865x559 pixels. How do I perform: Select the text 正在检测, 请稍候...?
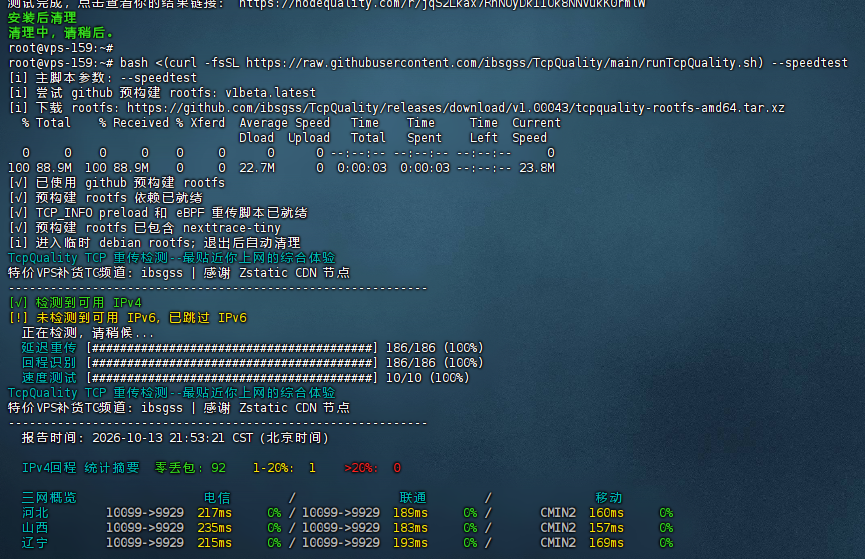pyautogui.click(x=88, y=333)
